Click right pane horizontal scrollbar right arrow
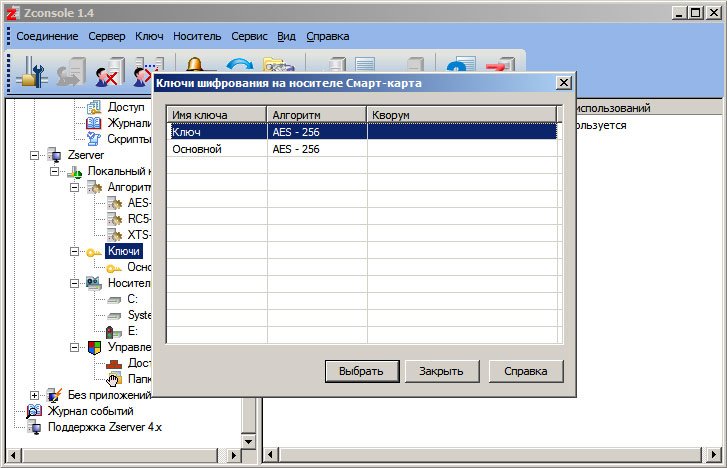The width and height of the screenshot is (727, 468). point(714,455)
